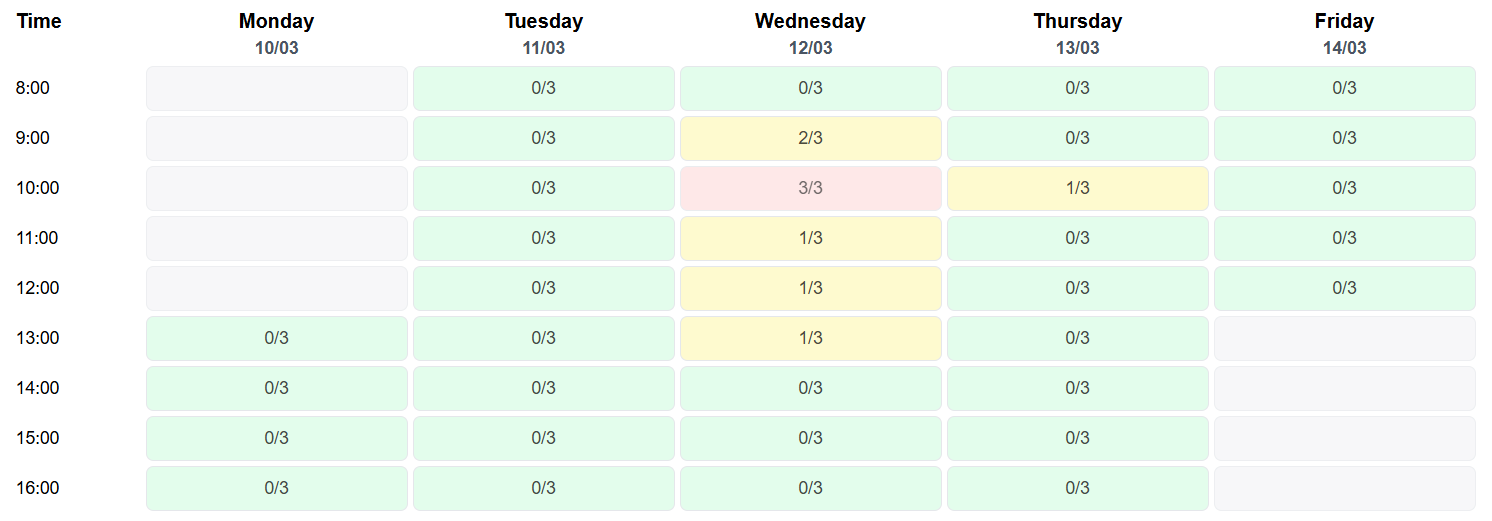Select the Wednesday 12:00 time slot
The image size is (1492, 521).
click(810, 288)
